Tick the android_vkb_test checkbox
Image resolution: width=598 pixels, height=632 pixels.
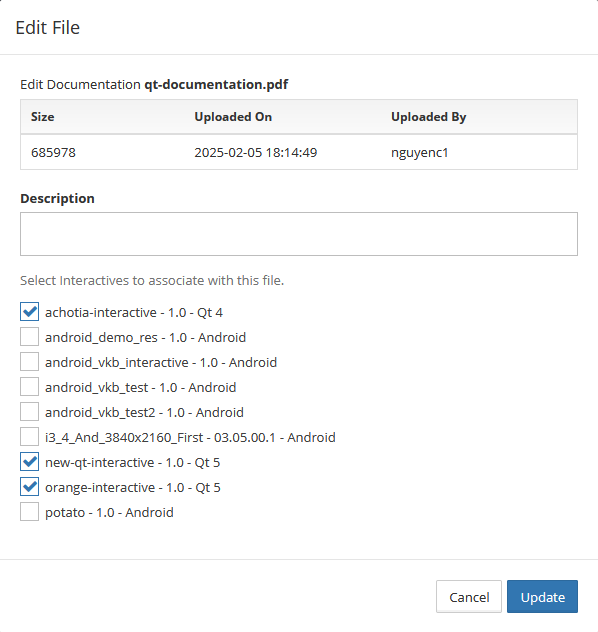click(29, 387)
